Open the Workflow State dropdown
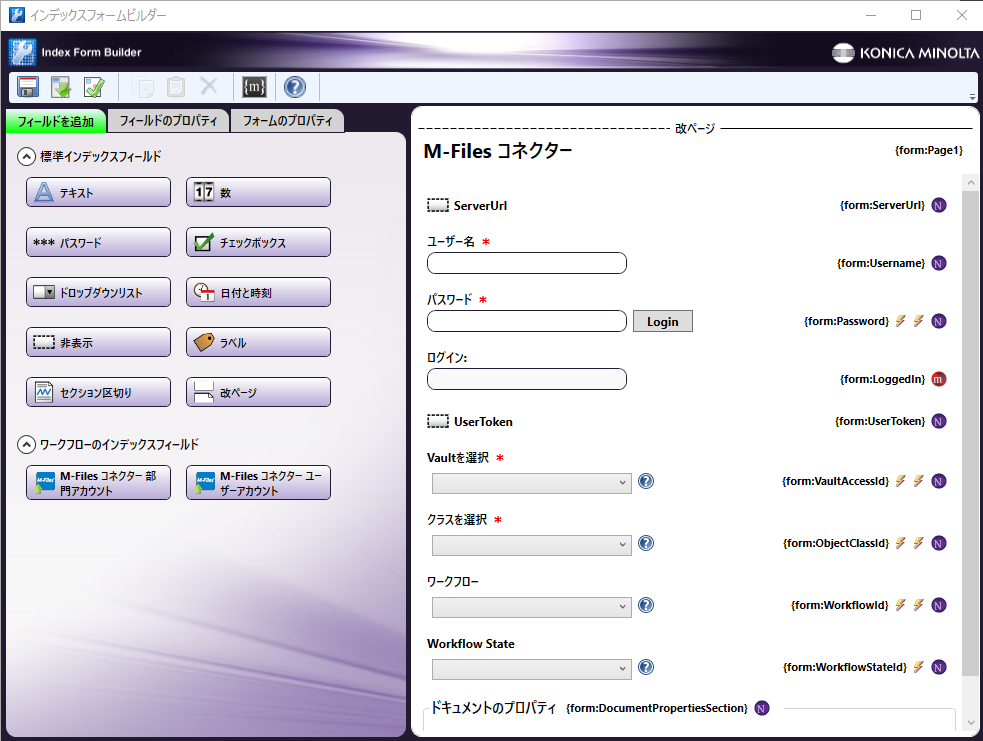Viewport: 983px width, 741px height. pyautogui.click(x=532, y=669)
